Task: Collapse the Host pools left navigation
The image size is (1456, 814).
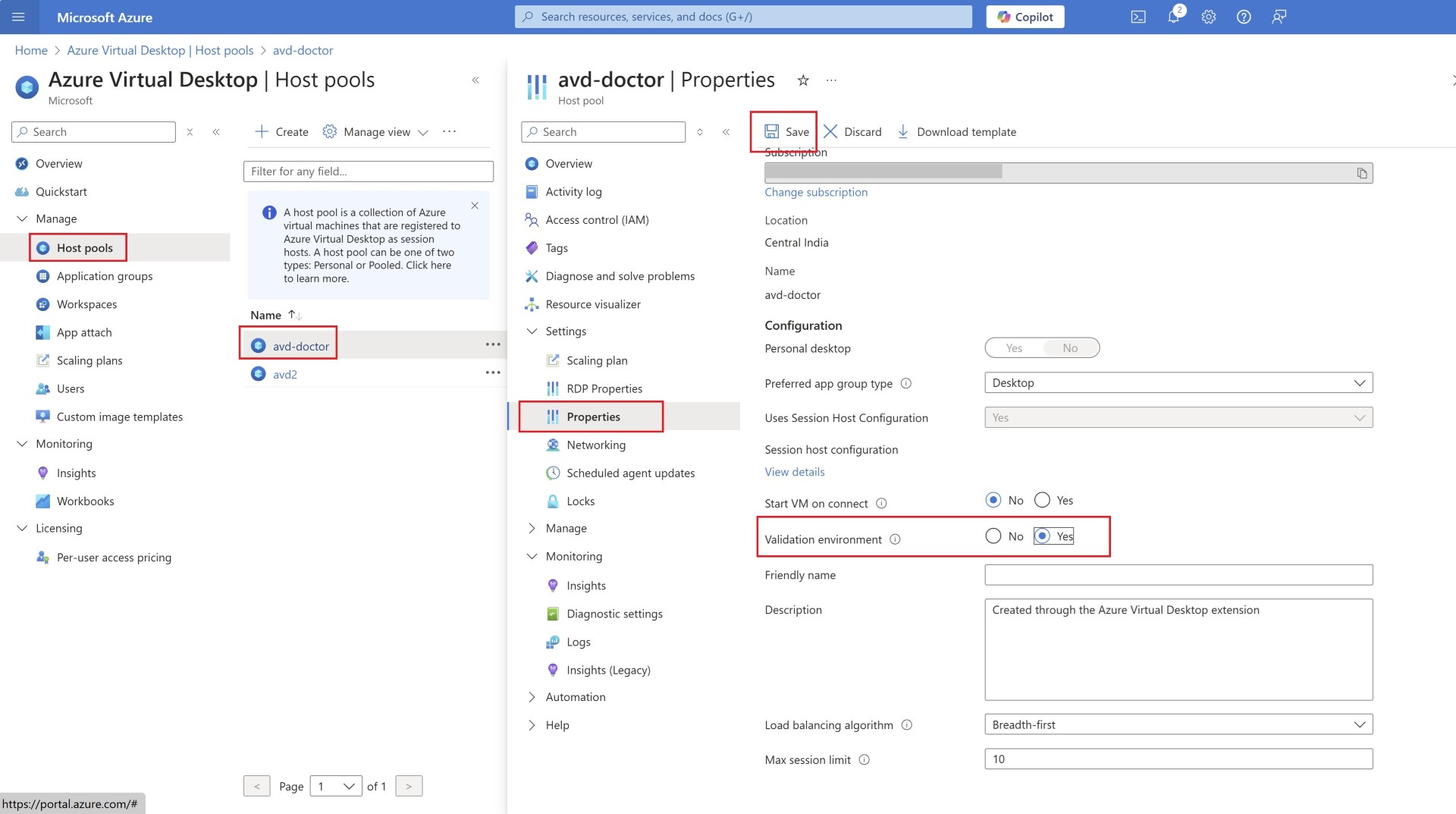Action: (x=216, y=132)
